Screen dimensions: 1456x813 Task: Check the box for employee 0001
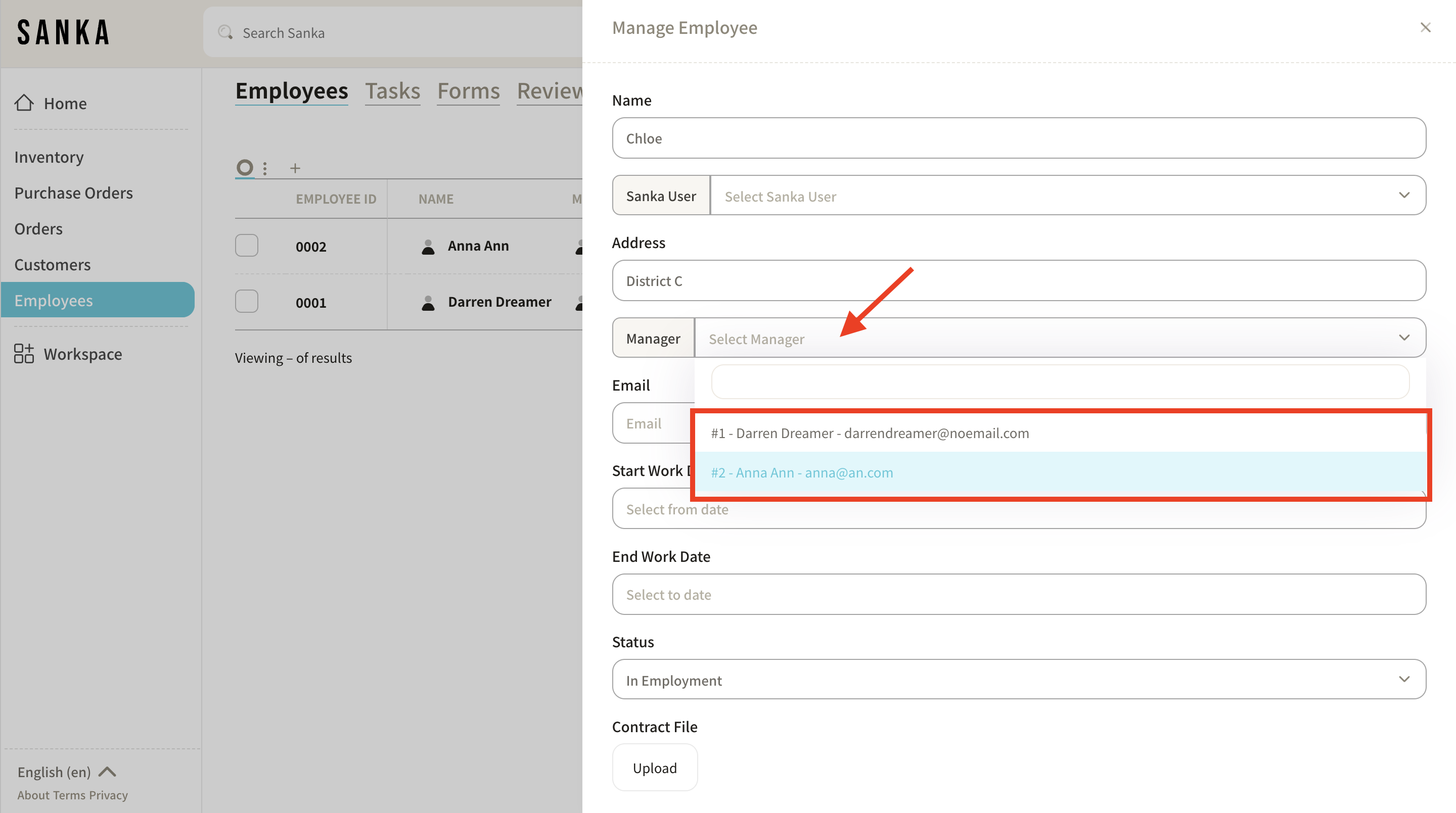[246, 301]
